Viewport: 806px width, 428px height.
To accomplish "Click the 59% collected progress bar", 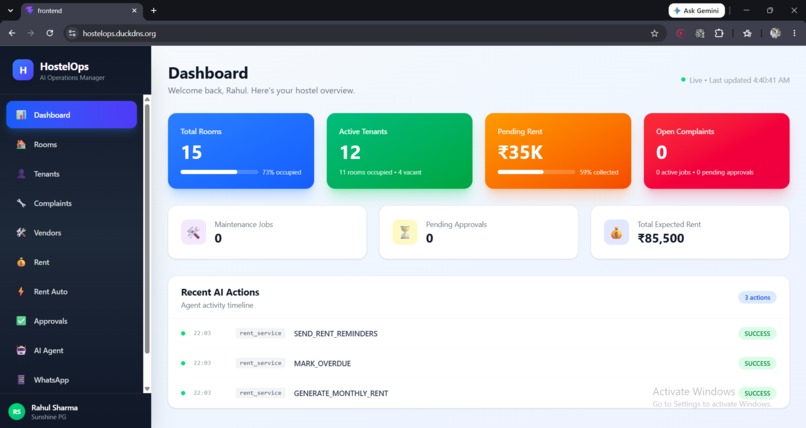I will [x=536, y=172].
